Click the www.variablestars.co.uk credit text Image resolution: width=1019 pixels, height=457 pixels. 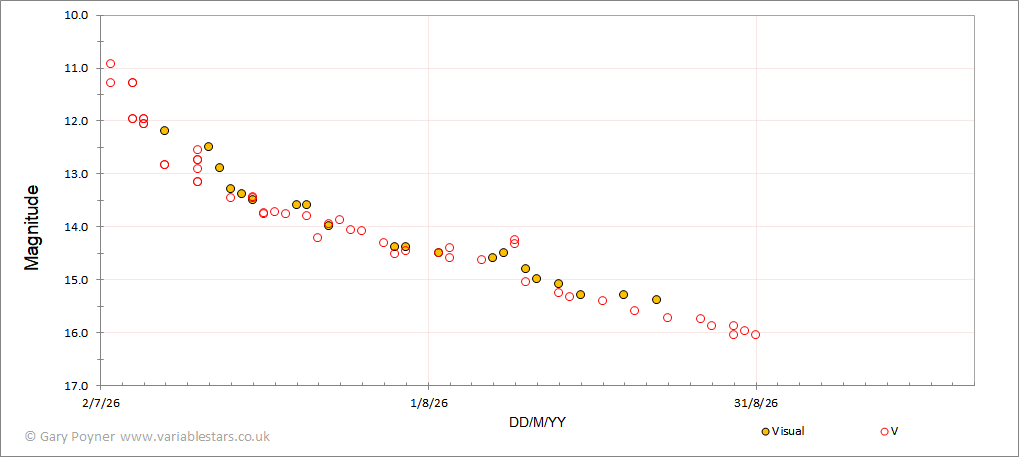[x=195, y=437]
